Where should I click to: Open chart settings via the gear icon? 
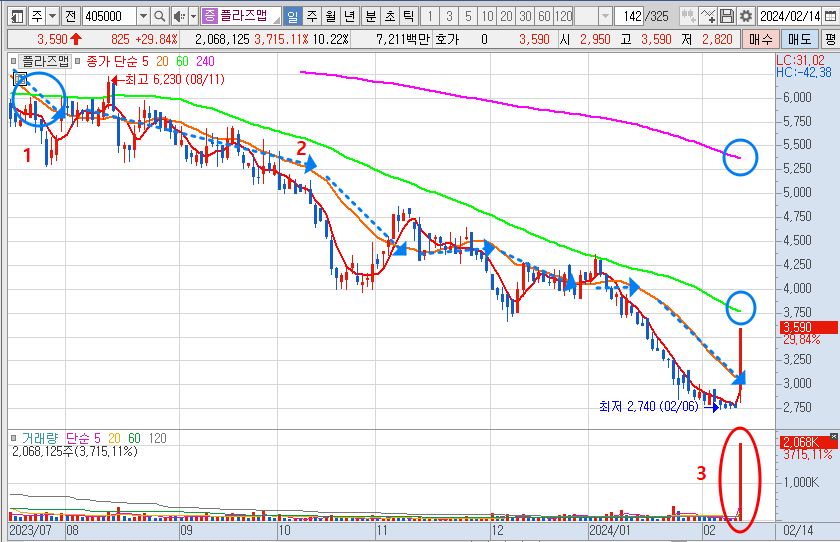(746, 17)
